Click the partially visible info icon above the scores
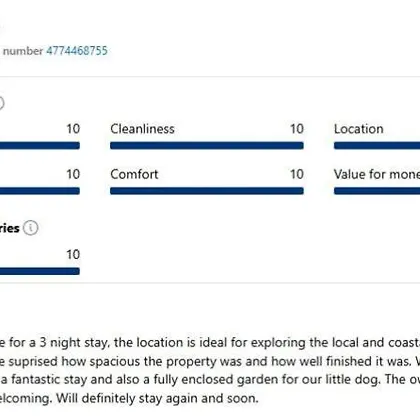This screenshot has height=420, width=420. tap(1, 103)
